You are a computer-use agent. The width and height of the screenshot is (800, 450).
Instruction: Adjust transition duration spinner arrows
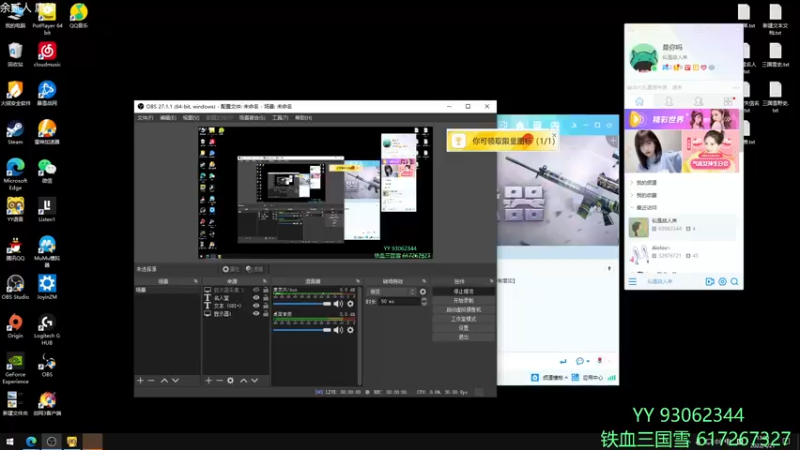424,302
